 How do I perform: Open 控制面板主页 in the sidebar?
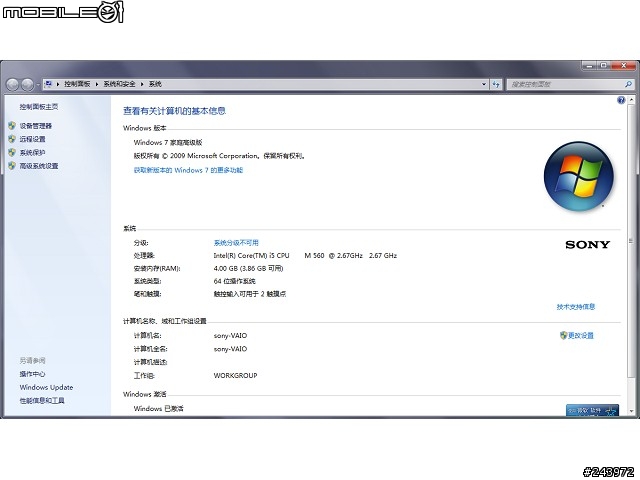point(39,107)
